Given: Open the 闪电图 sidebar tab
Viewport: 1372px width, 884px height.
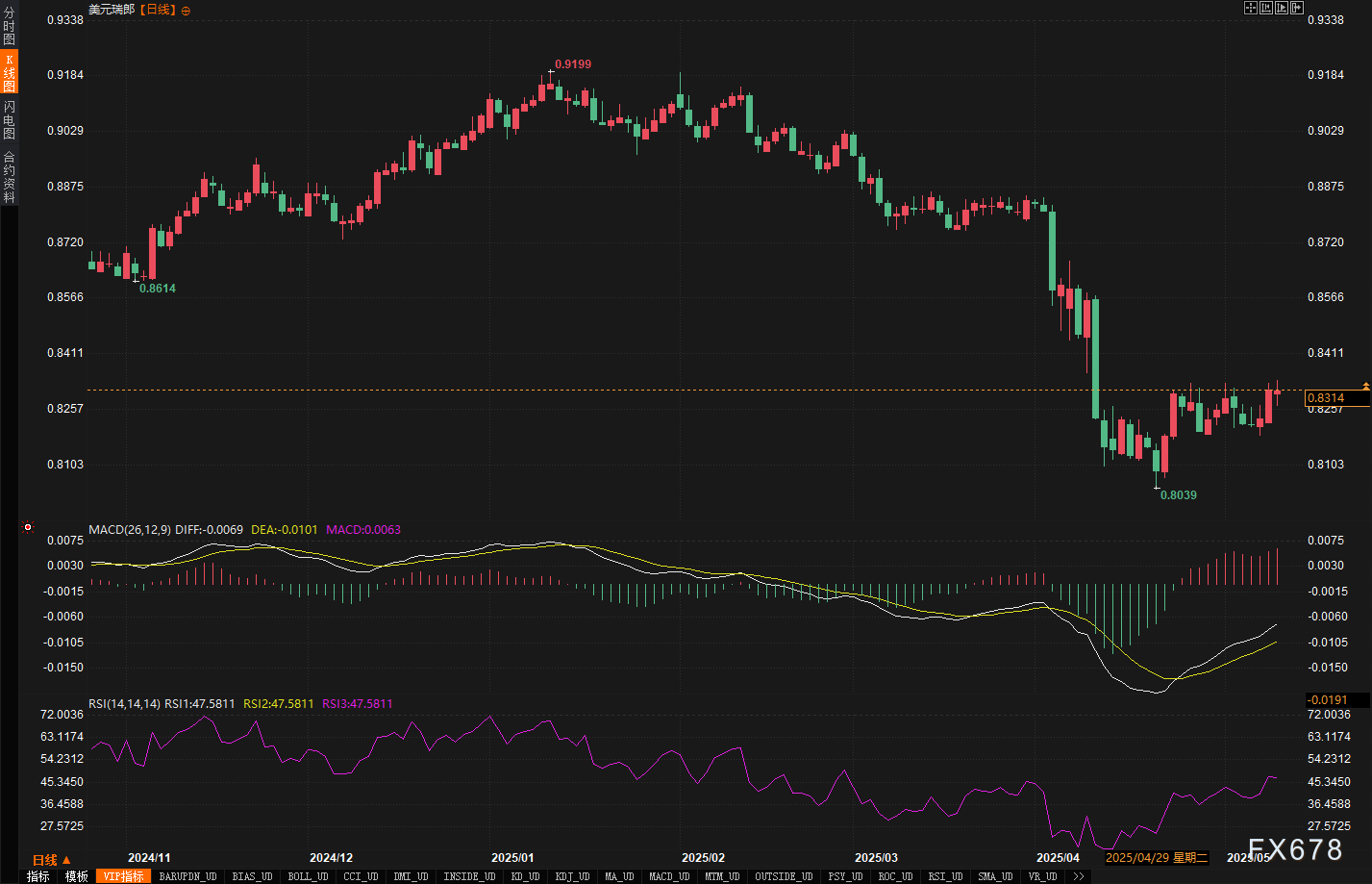Looking at the screenshot, I should (x=9, y=120).
